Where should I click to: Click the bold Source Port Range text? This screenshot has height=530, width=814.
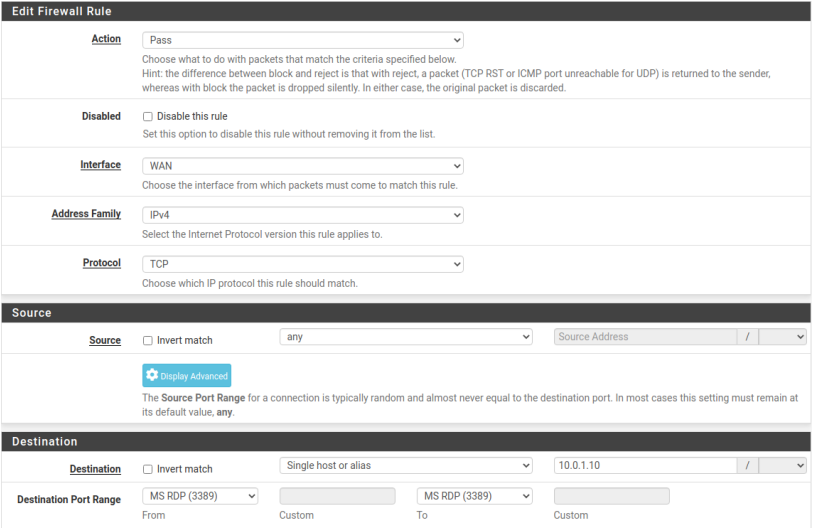(203, 398)
